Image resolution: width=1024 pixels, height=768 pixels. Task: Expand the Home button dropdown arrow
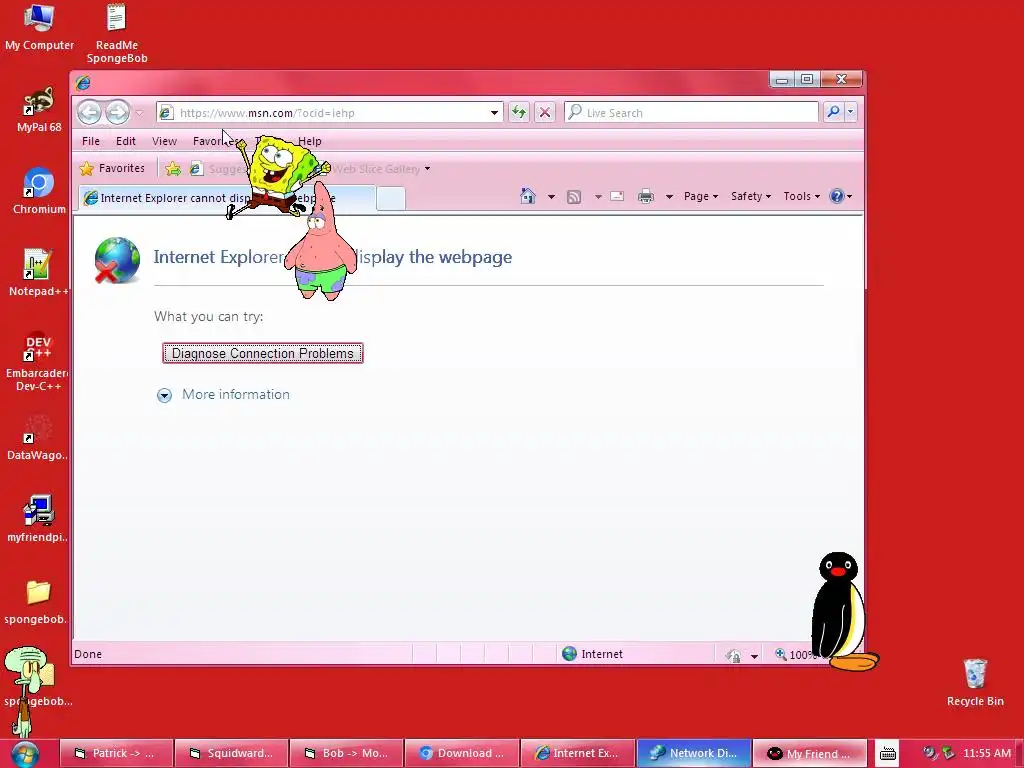pyautogui.click(x=551, y=197)
